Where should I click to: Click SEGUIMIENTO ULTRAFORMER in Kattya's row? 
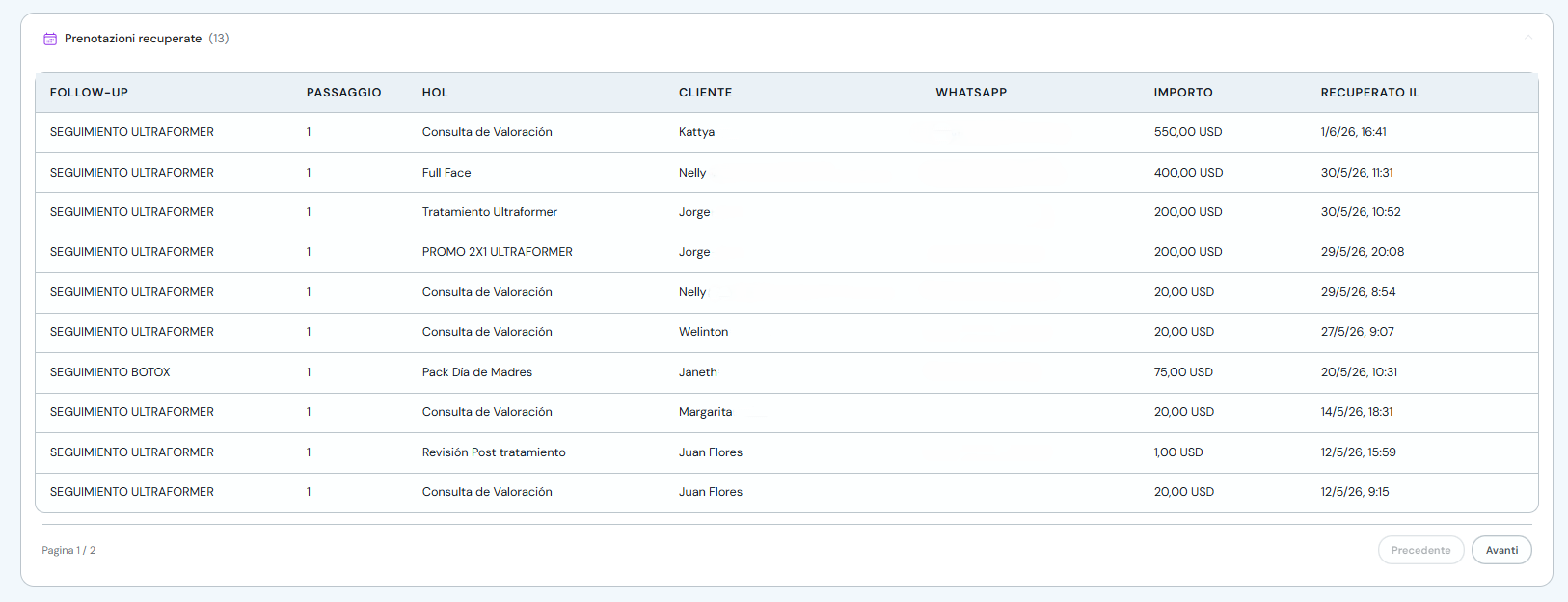tap(132, 132)
